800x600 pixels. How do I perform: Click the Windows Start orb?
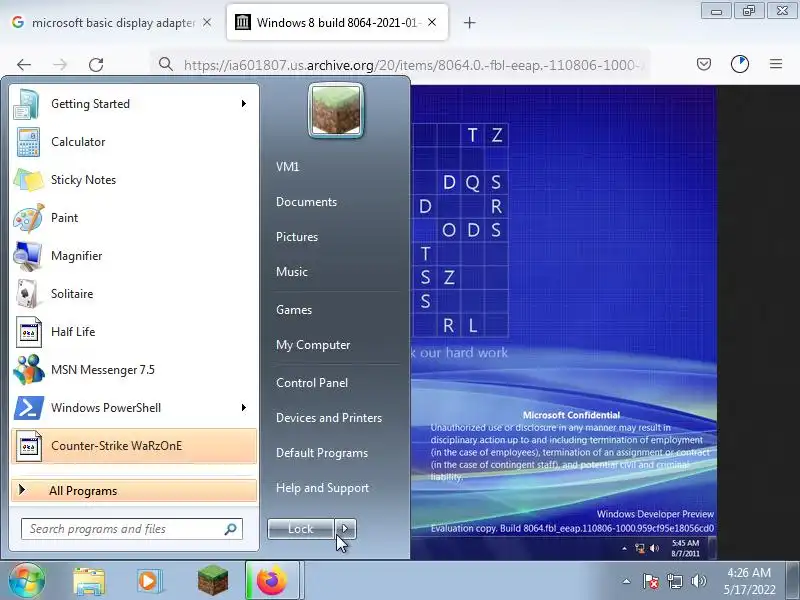point(27,580)
